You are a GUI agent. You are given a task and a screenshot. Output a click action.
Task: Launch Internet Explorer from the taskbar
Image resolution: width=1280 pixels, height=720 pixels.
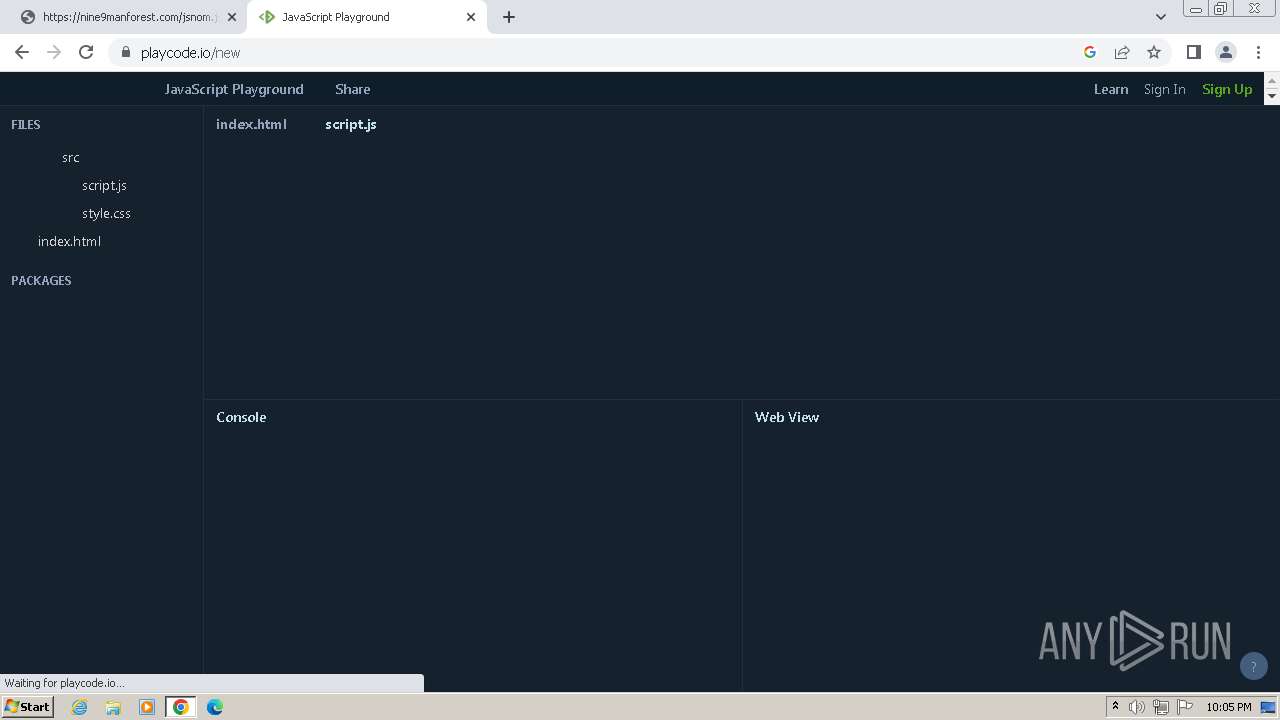pos(80,707)
